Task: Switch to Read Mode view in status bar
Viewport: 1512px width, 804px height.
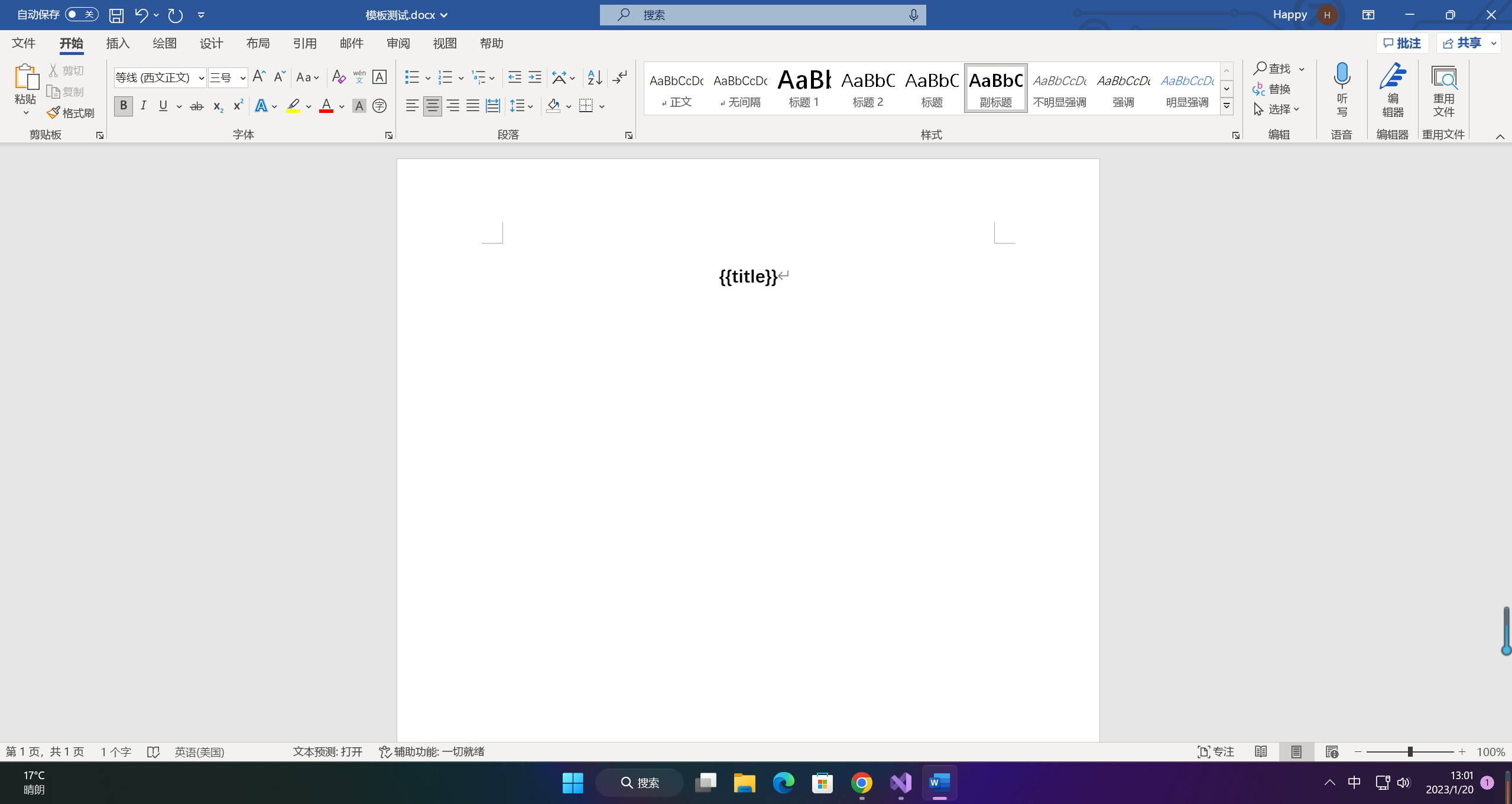Action: coord(1261,751)
